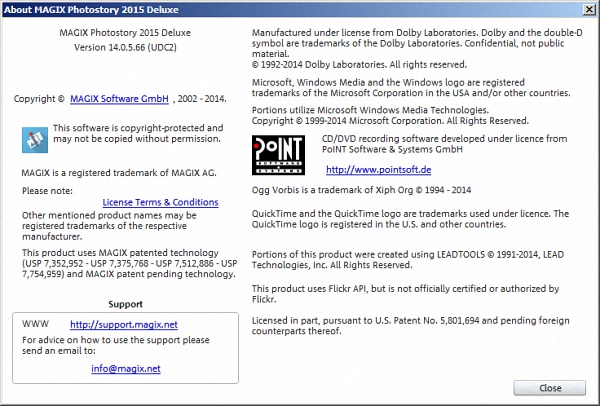Click the 'MAGIX is a registered trademark' line
Screen dimensions: 600x406
click(119, 173)
